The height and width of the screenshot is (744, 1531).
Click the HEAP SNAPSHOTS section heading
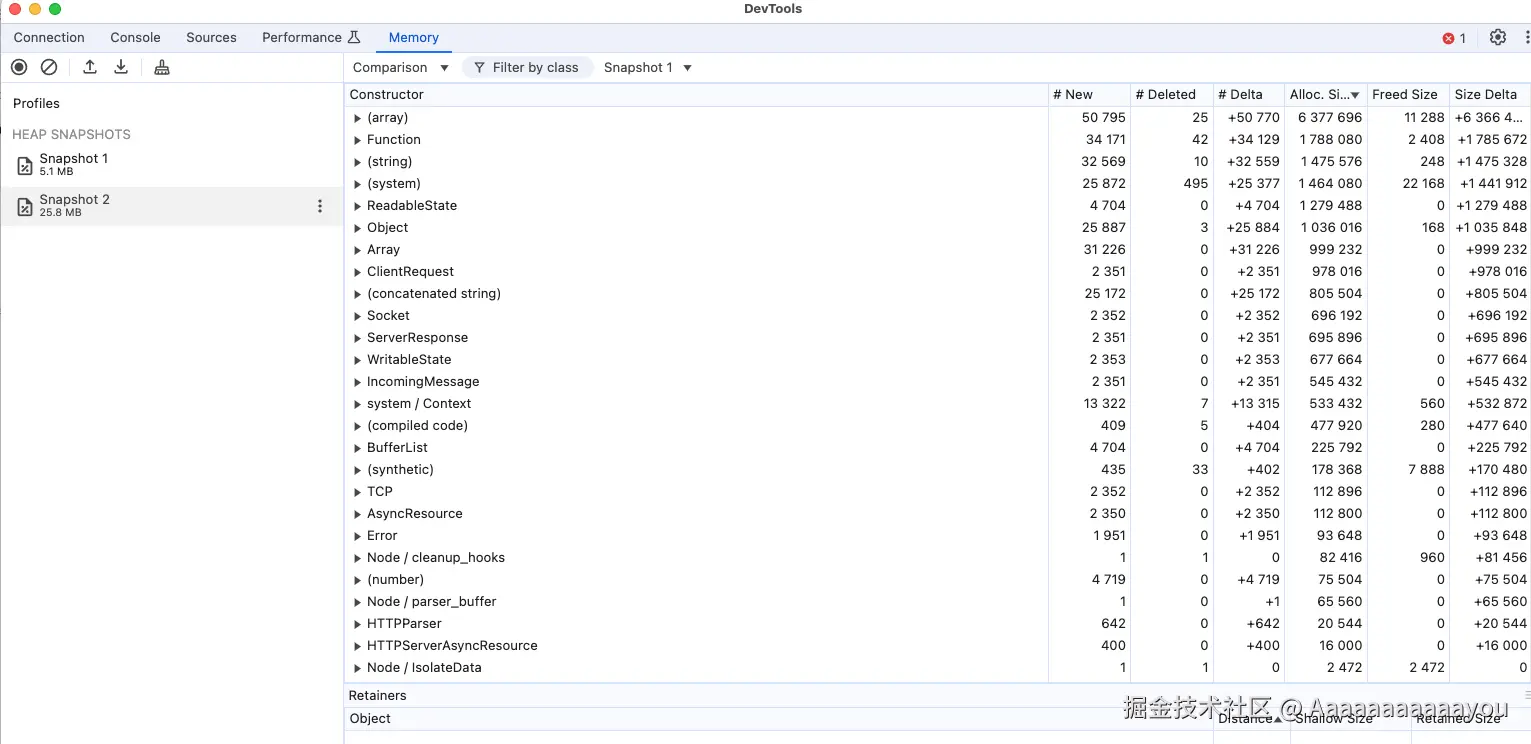[x=71, y=134]
